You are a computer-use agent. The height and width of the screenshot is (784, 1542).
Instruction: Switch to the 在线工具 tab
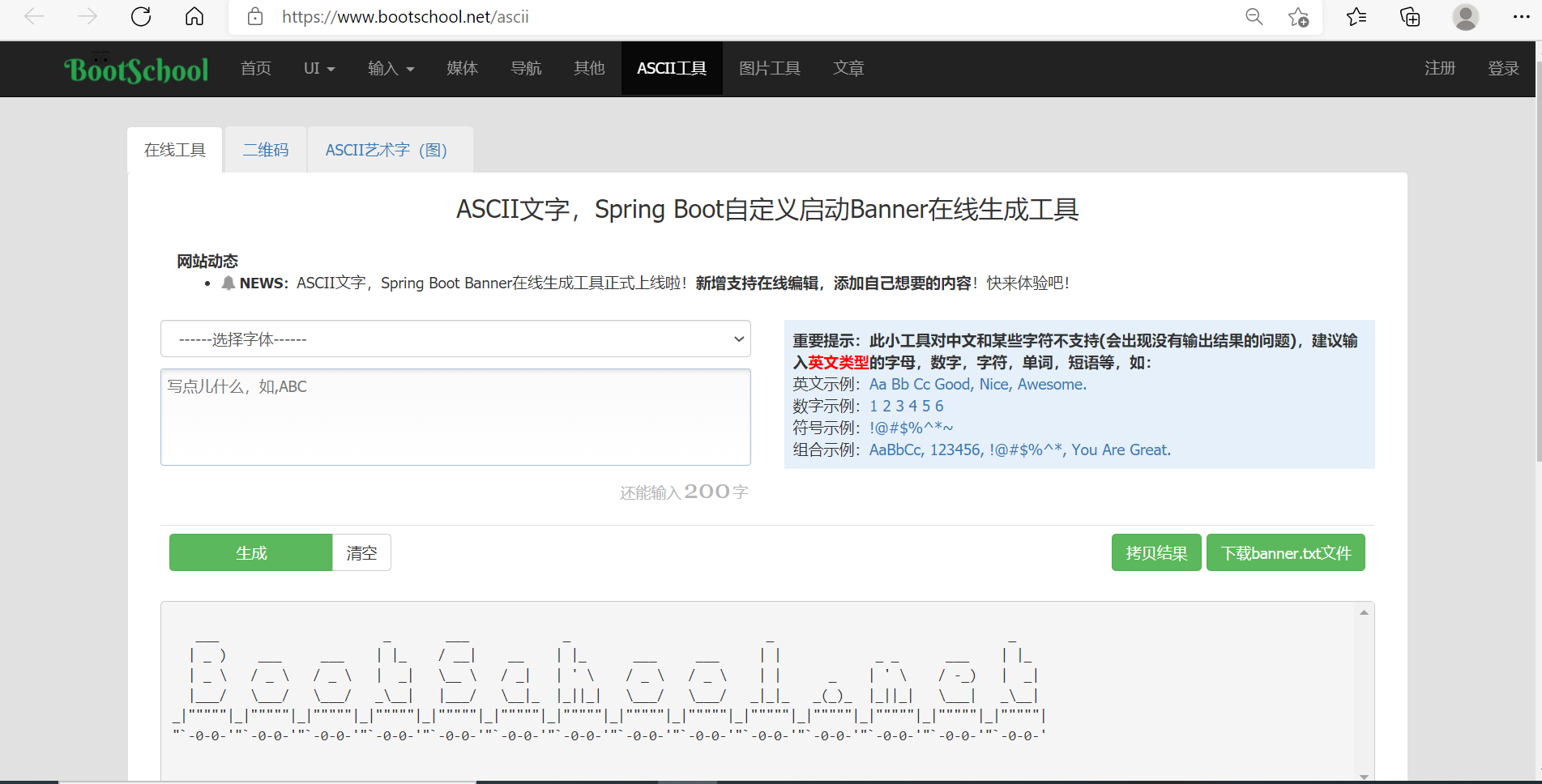pyautogui.click(x=175, y=150)
